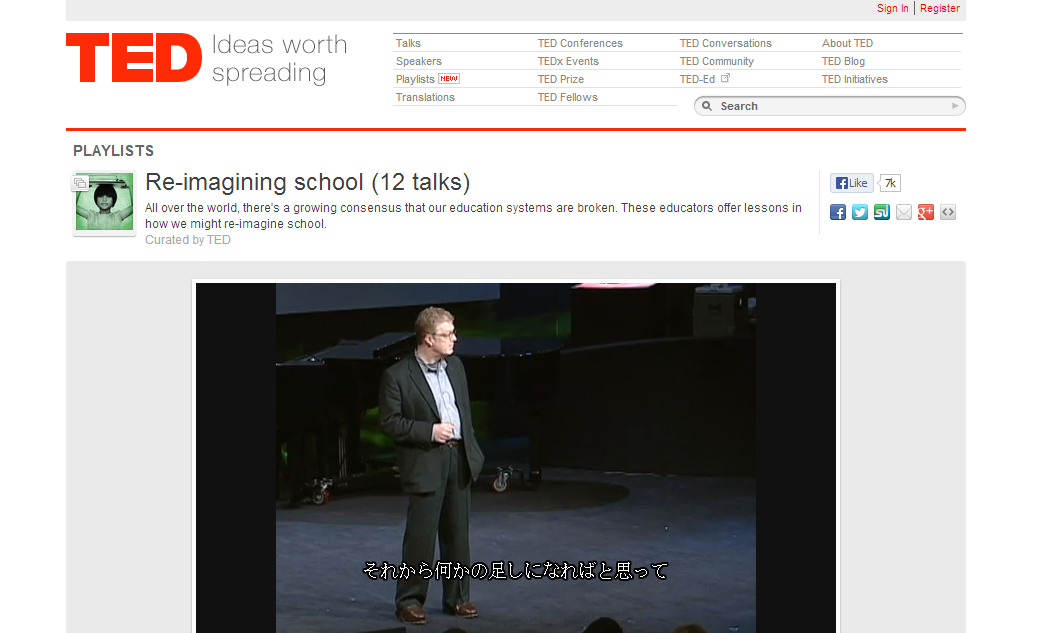
Task: Click the Facebook Like button
Action: [852, 183]
